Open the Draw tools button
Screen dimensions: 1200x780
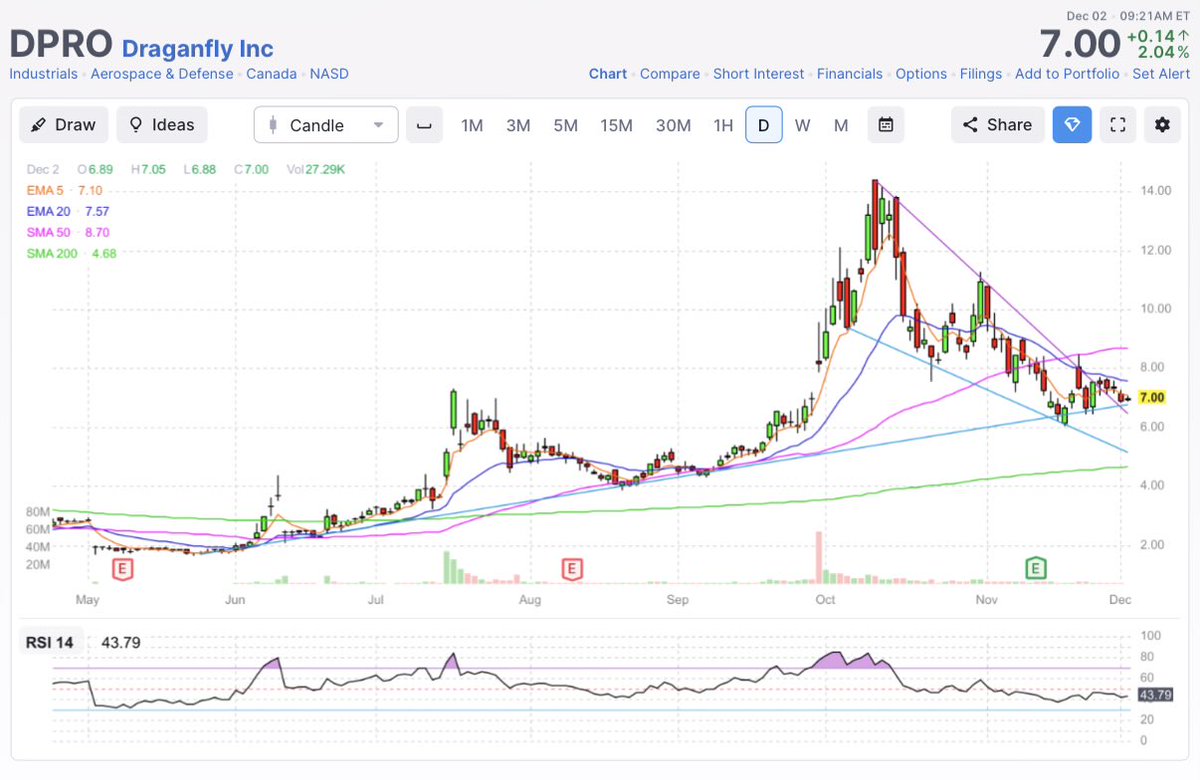pyautogui.click(x=63, y=125)
